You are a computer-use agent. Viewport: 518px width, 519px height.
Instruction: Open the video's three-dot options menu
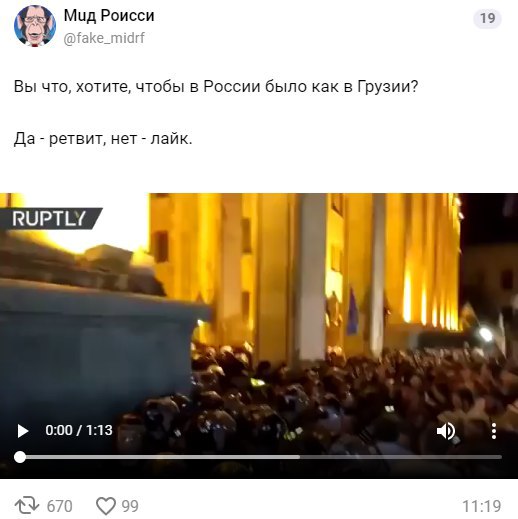click(494, 431)
